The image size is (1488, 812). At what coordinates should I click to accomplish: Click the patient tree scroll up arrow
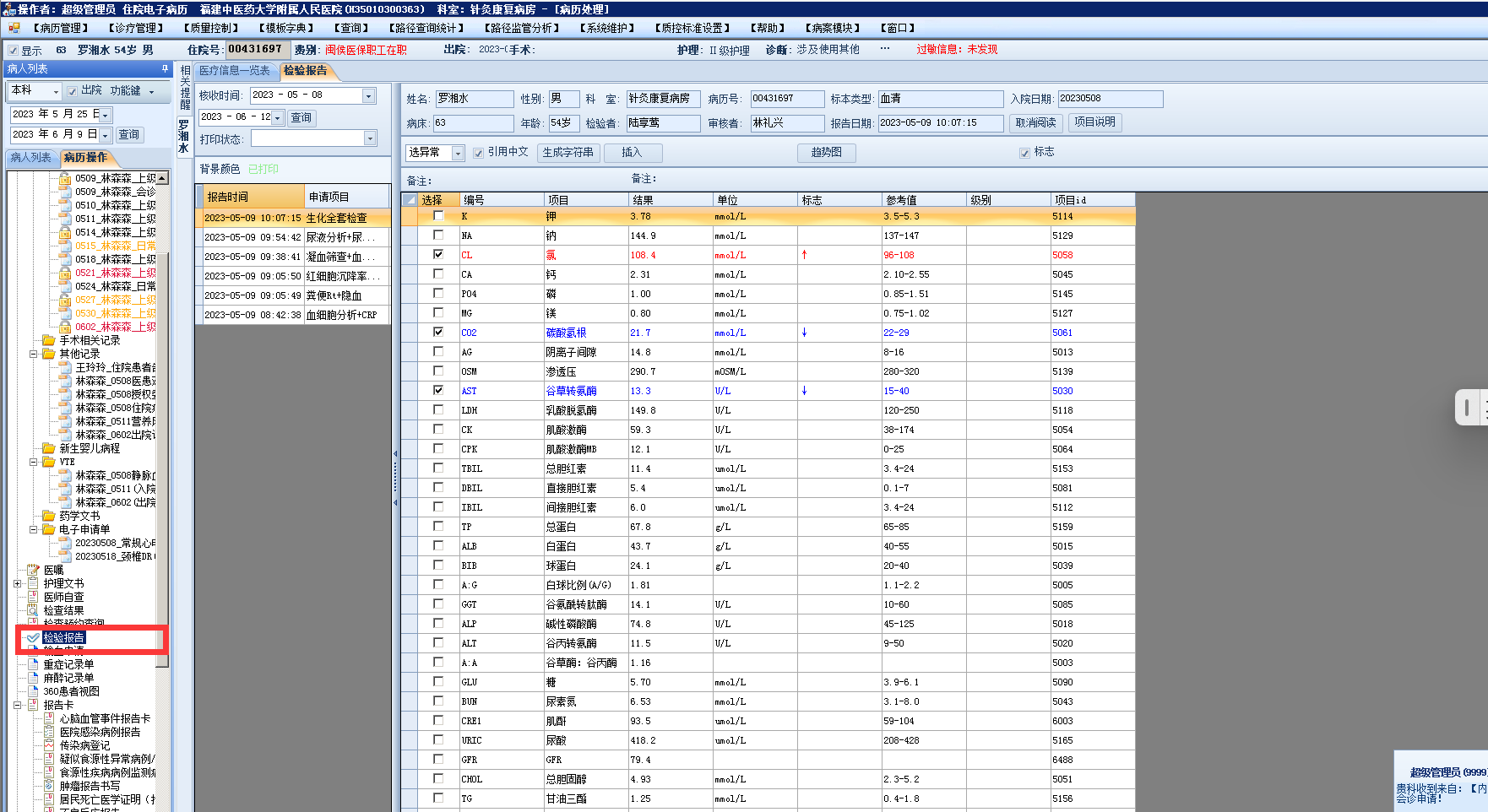[162, 178]
